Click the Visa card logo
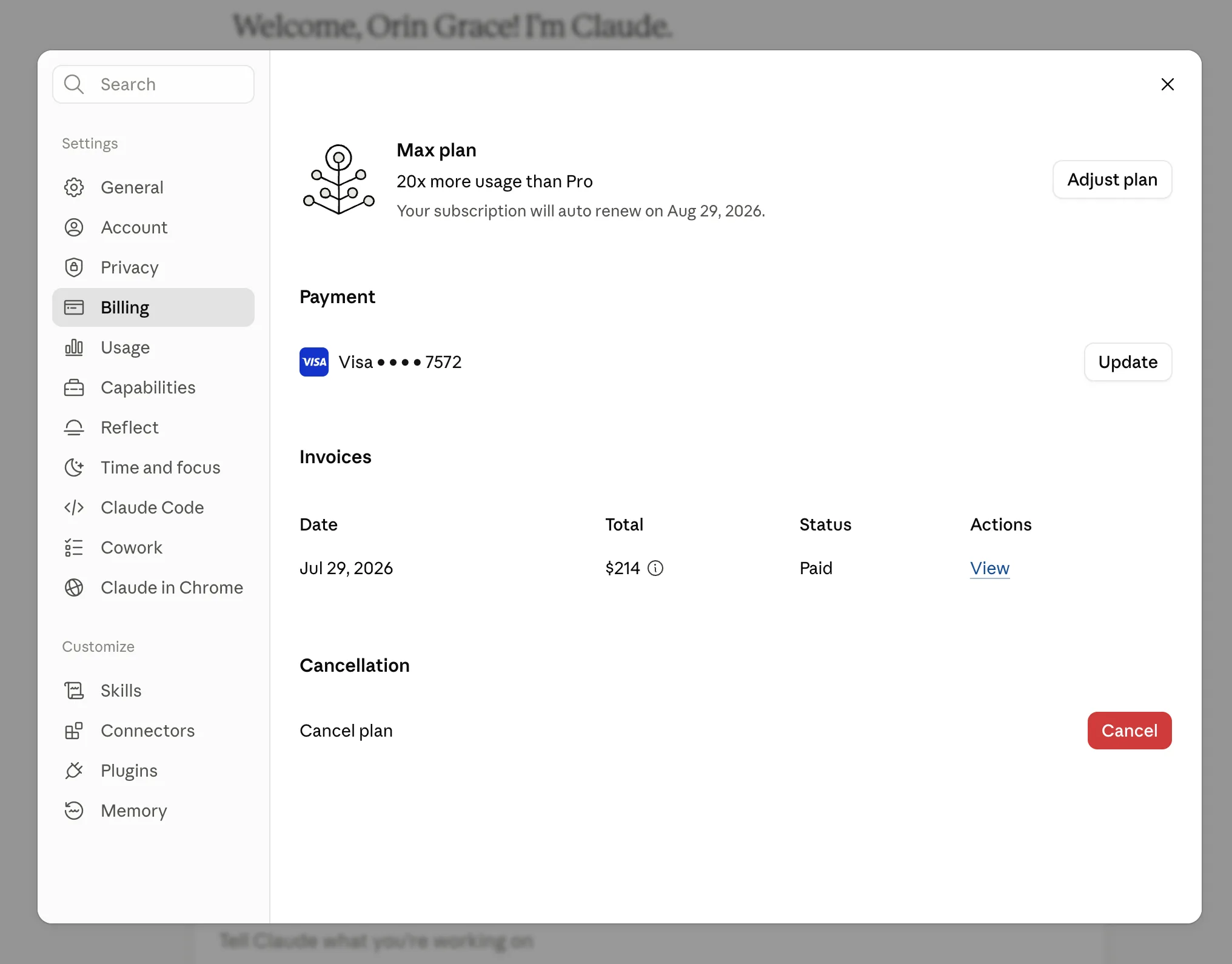This screenshot has width=1232, height=964. pyautogui.click(x=314, y=362)
